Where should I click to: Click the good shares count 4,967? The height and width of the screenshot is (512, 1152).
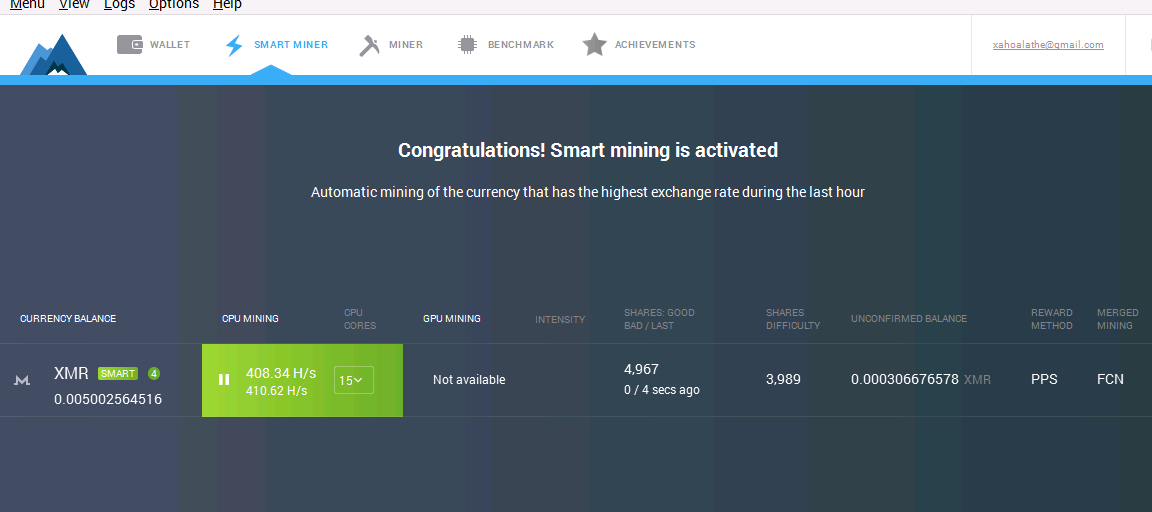(x=641, y=369)
